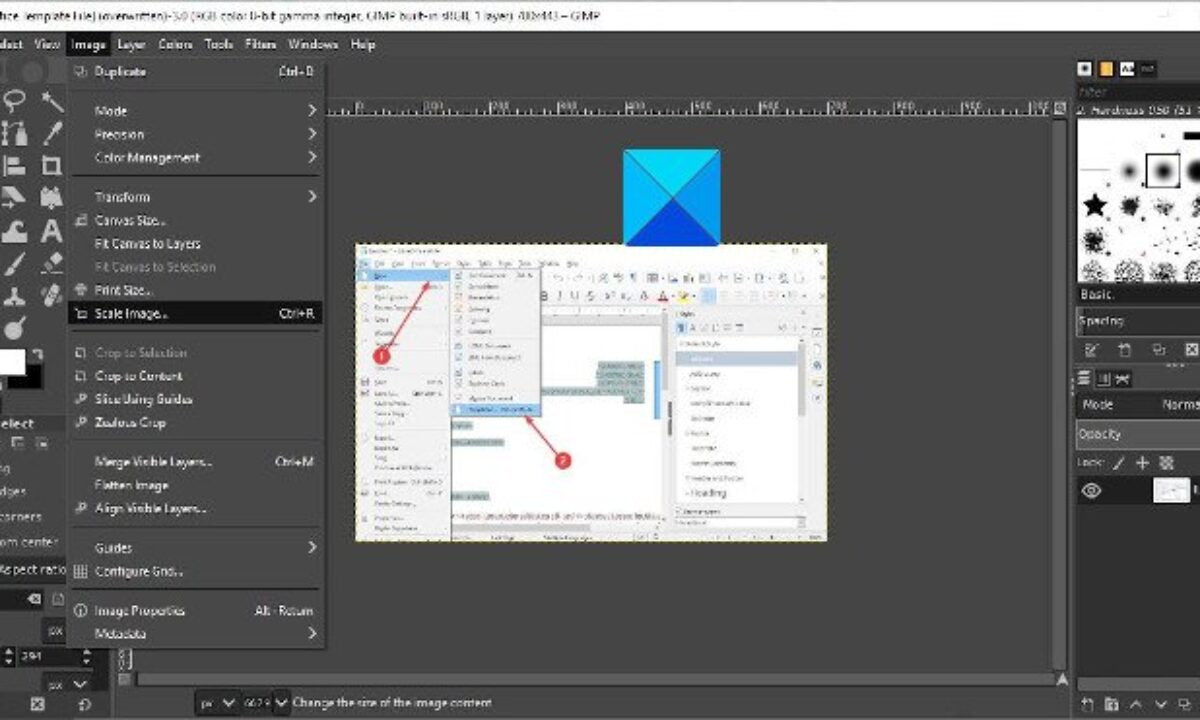Select the Text tool letter A
Image resolution: width=1200 pixels, height=720 pixels.
tap(51, 232)
